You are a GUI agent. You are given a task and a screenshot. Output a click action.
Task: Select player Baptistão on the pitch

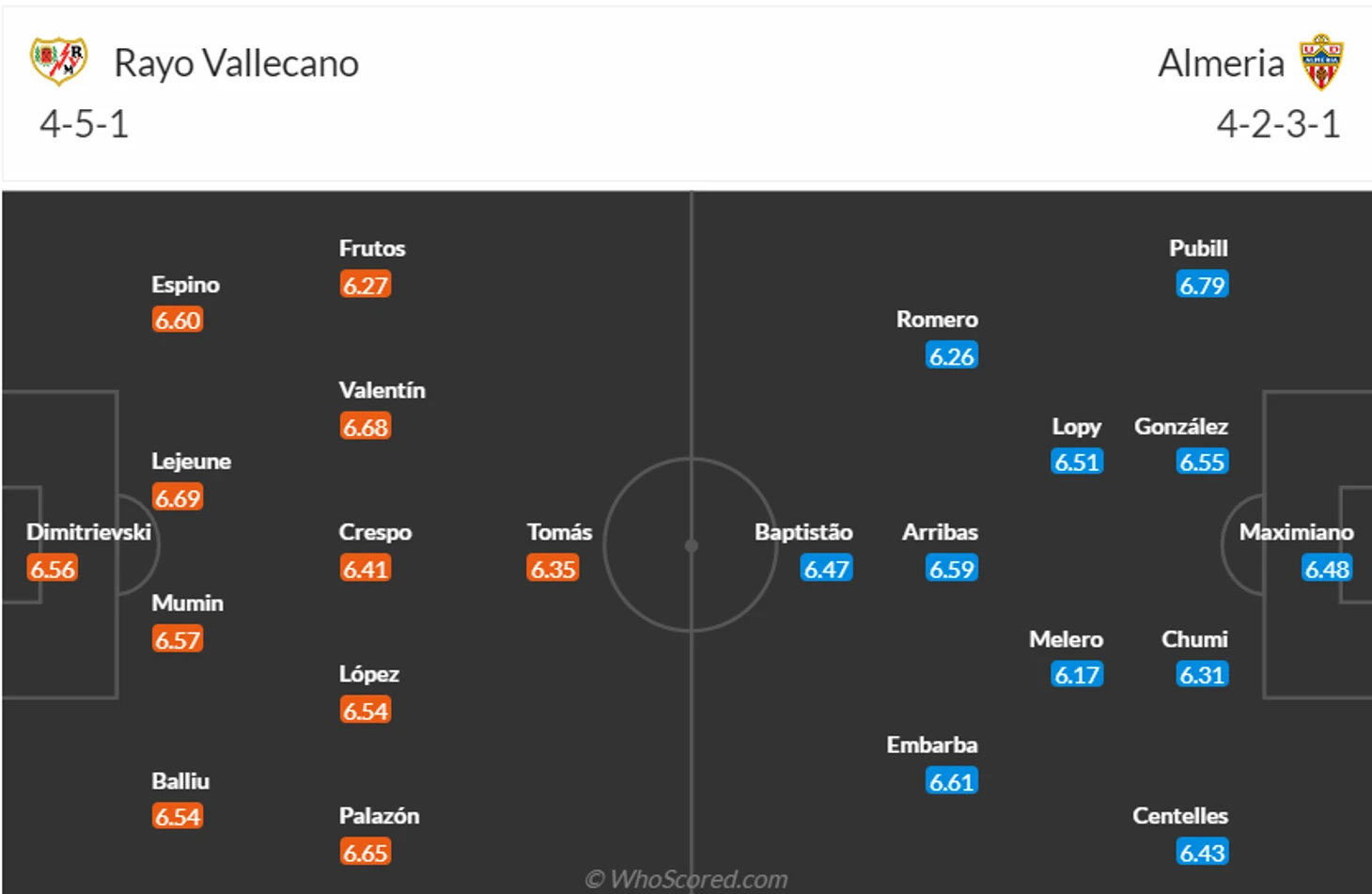pos(804,532)
